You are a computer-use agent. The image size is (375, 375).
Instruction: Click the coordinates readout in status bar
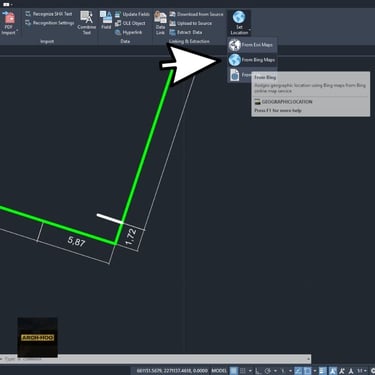tap(172, 371)
